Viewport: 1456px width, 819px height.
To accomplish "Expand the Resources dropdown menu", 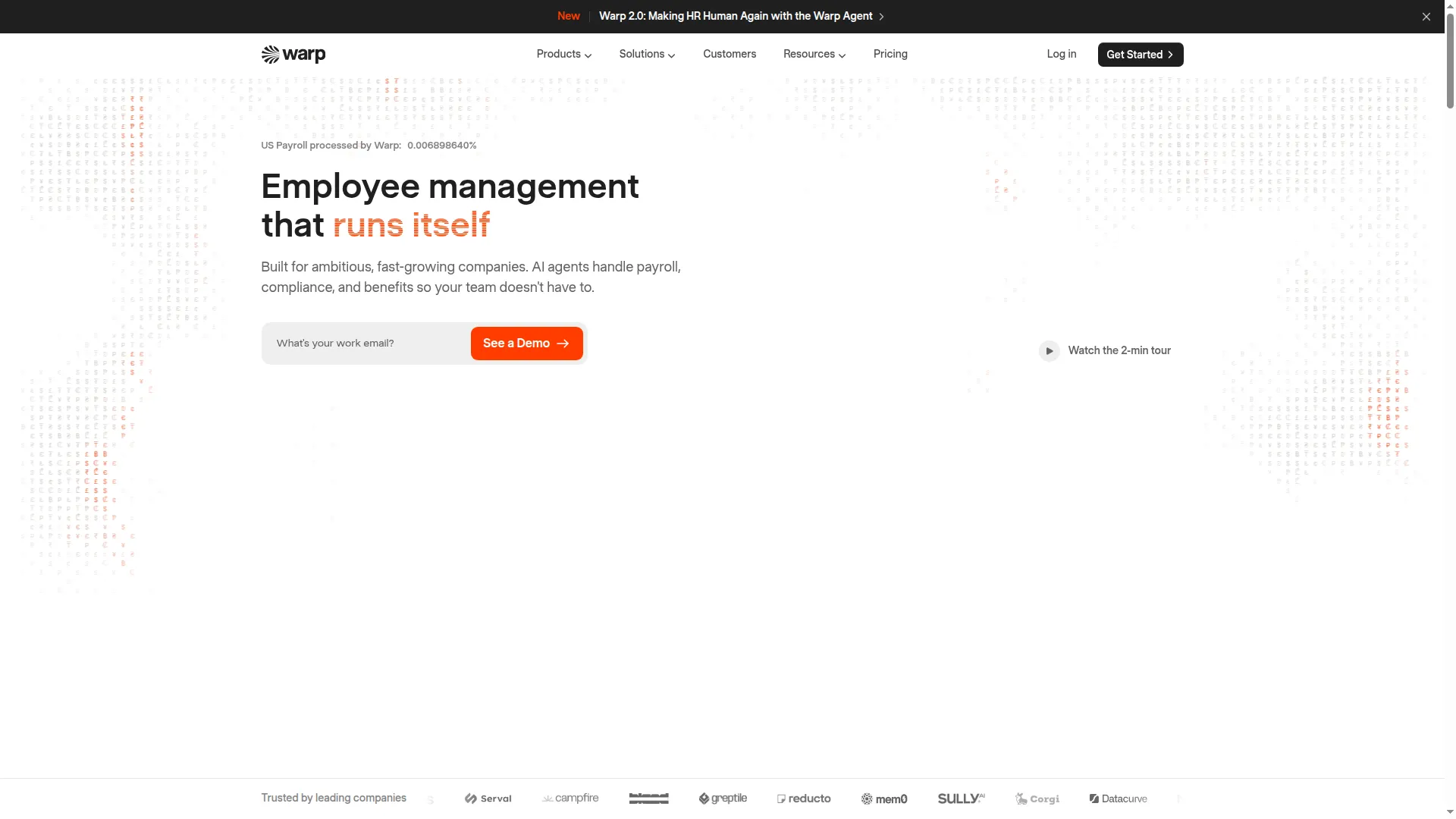I will click(x=814, y=54).
